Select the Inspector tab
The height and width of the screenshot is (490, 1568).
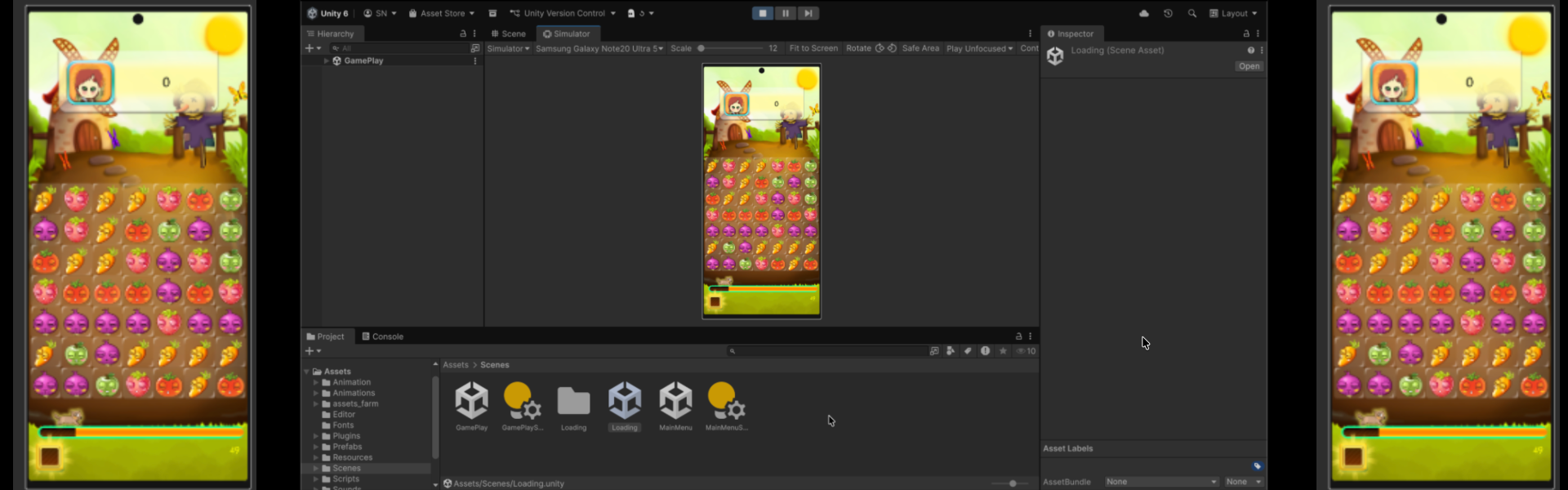[x=1071, y=33]
